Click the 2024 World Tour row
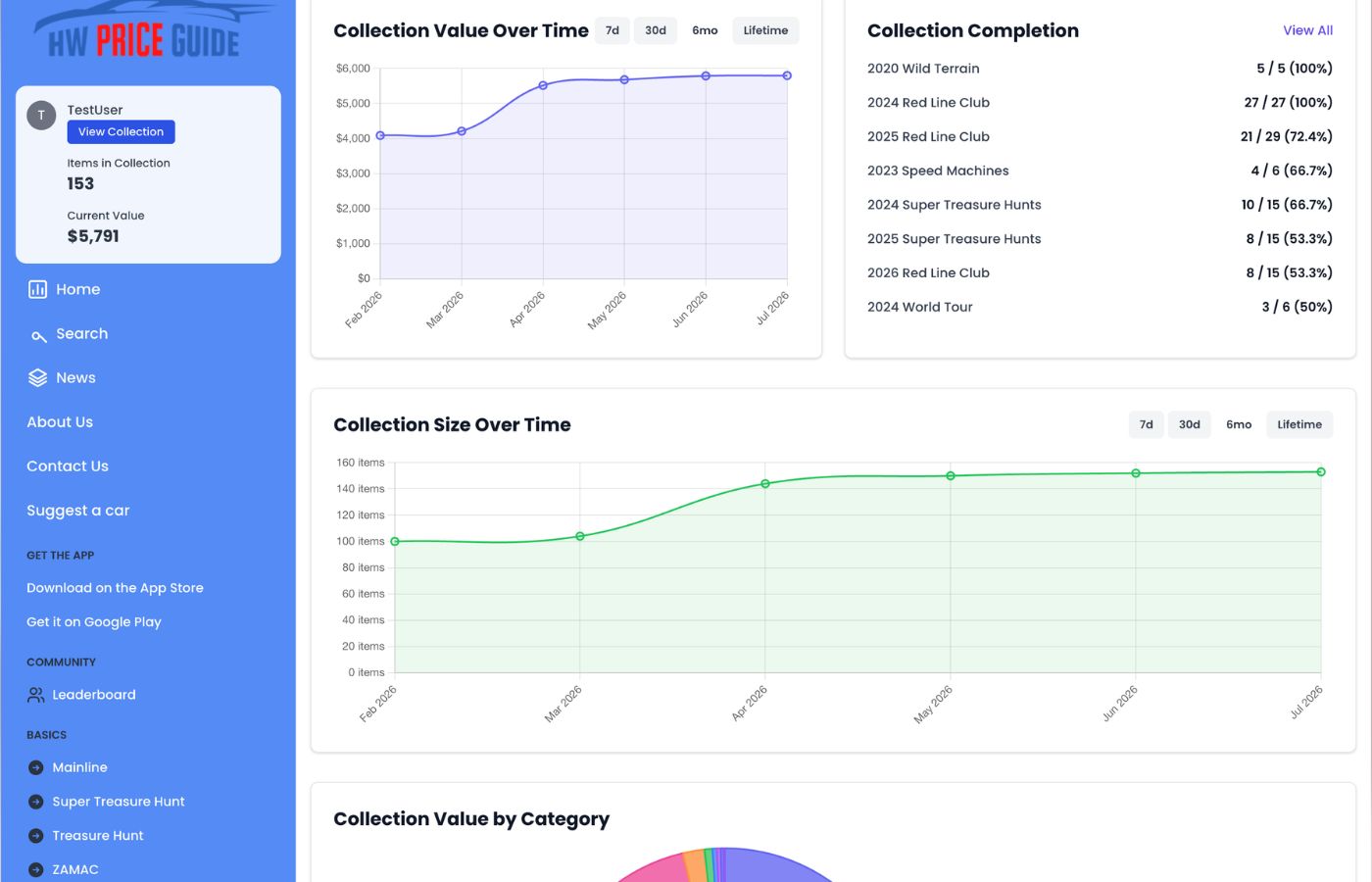 pos(1100,307)
